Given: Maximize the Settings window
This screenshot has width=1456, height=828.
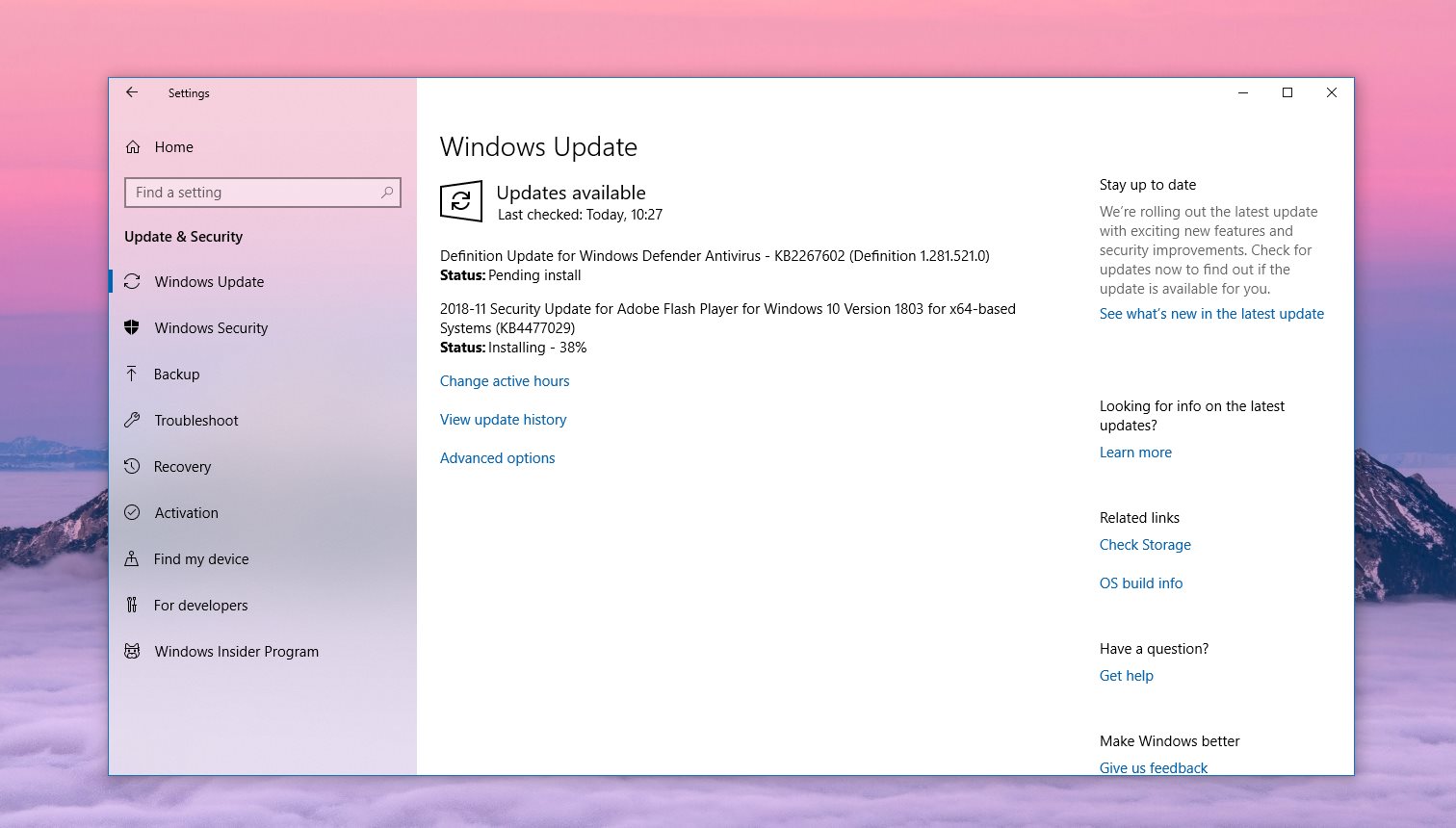Looking at the screenshot, I should coord(1287,92).
